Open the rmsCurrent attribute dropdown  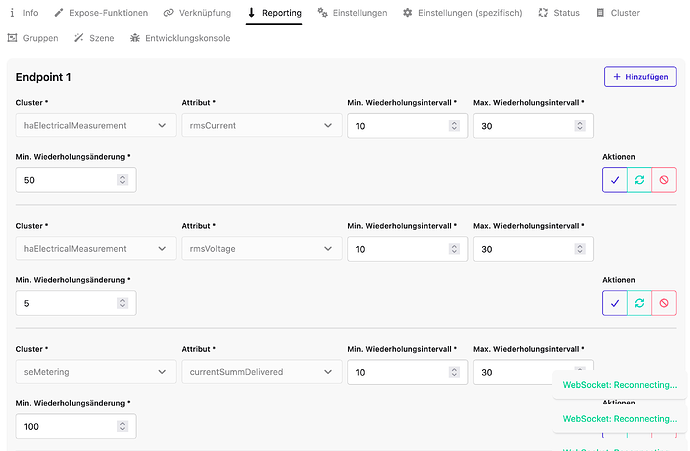tap(262, 125)
